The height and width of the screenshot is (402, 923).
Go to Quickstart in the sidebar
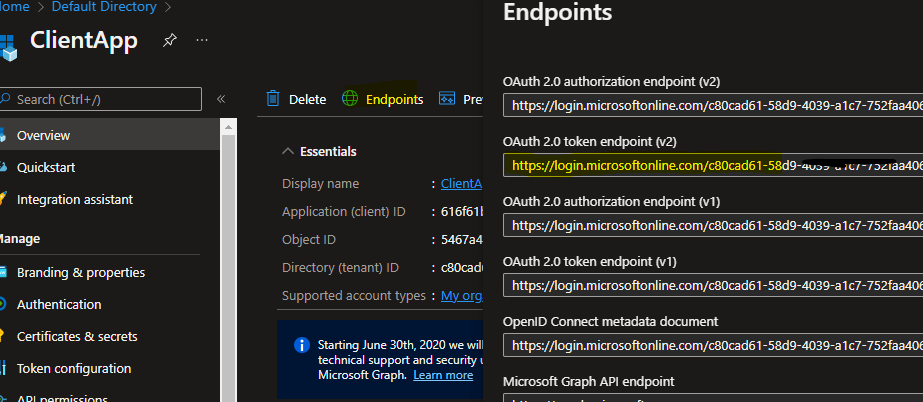point(46,167)
